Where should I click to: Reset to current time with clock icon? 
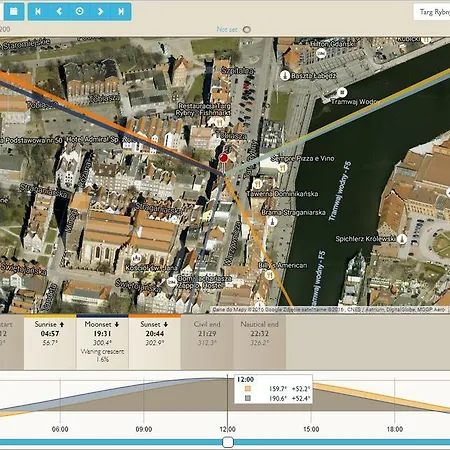coord(80,11)
